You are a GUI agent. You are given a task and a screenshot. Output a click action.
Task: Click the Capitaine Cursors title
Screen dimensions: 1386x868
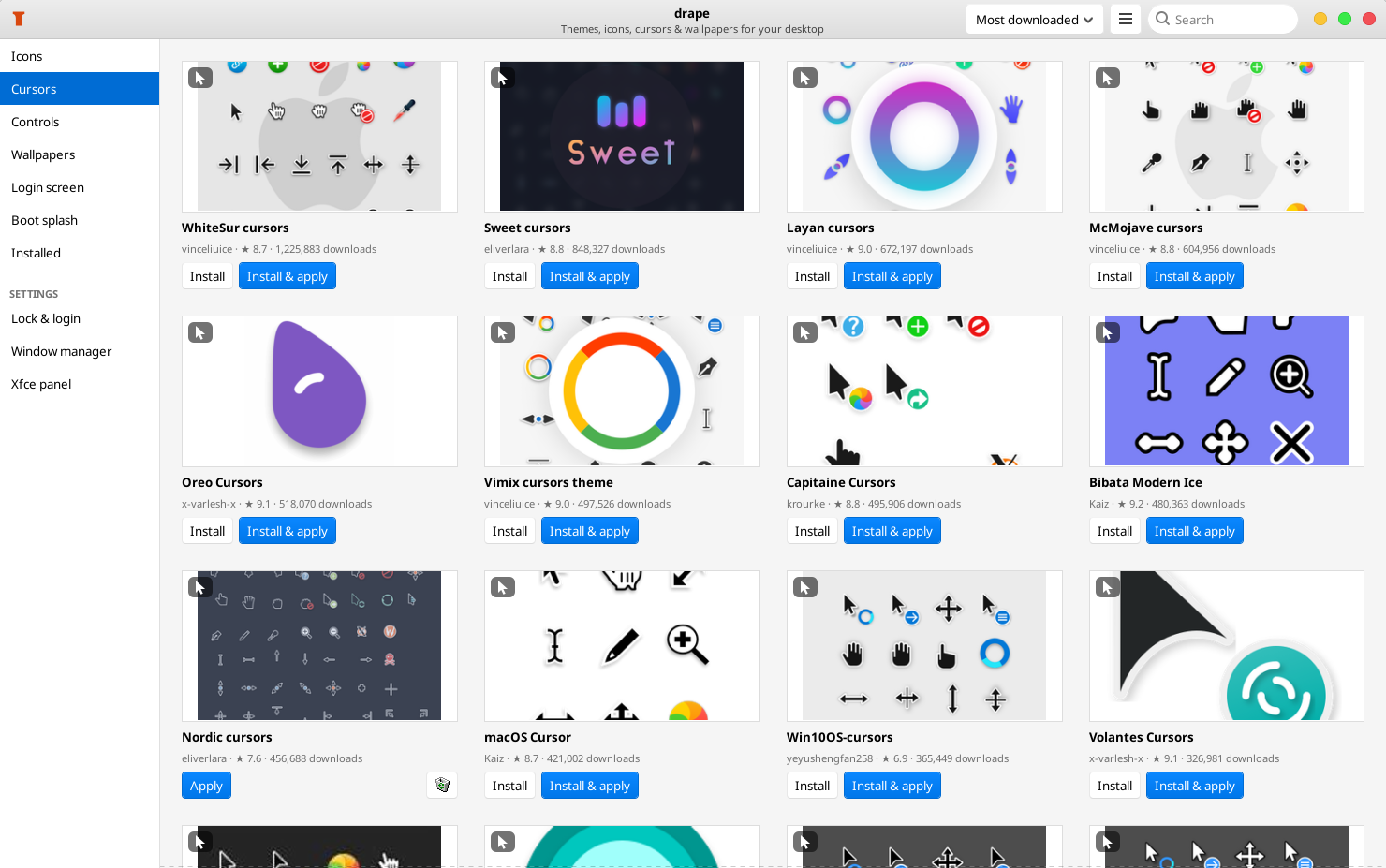(841, 482)
